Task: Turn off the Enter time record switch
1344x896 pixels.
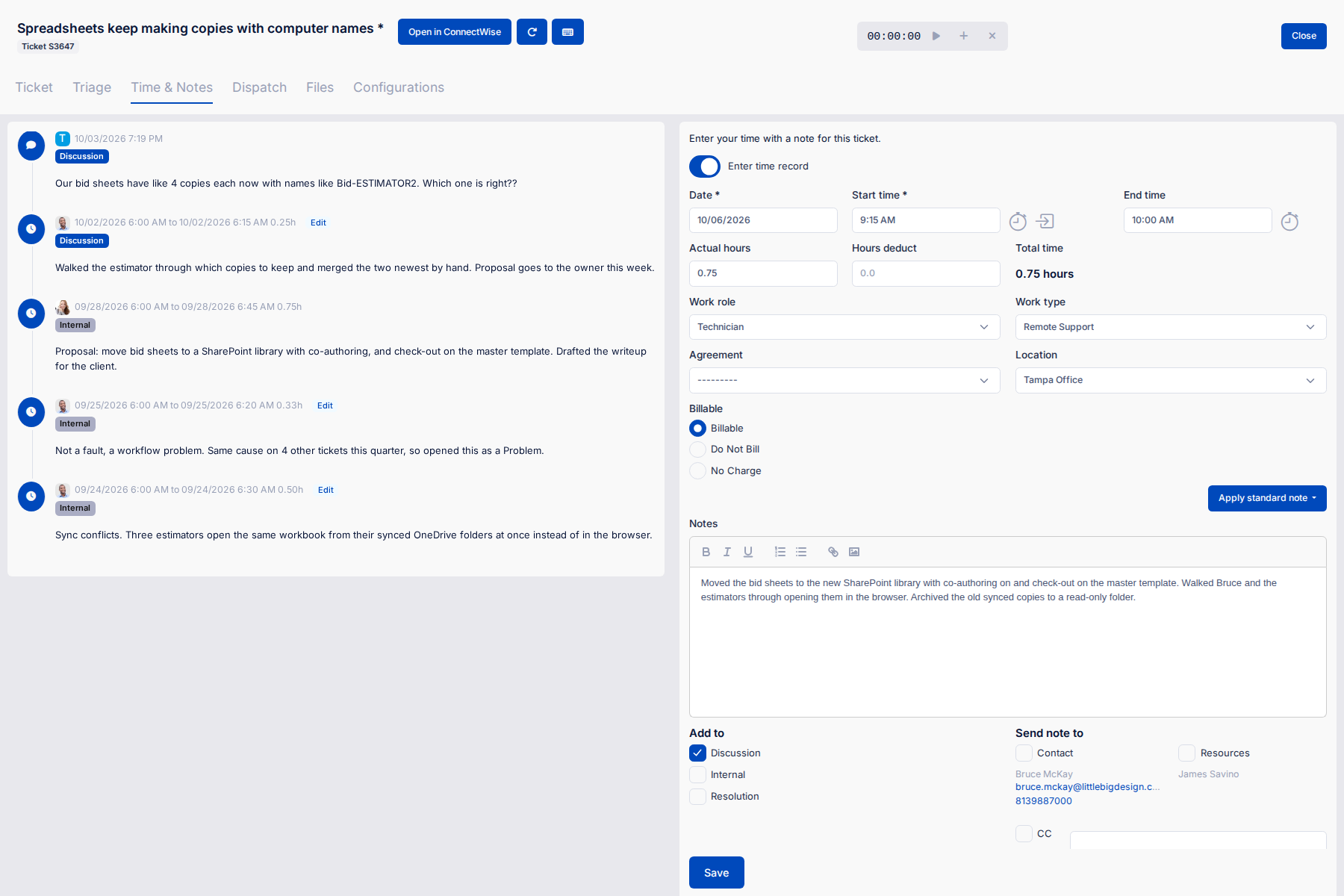Action: (x=705, y=167)
